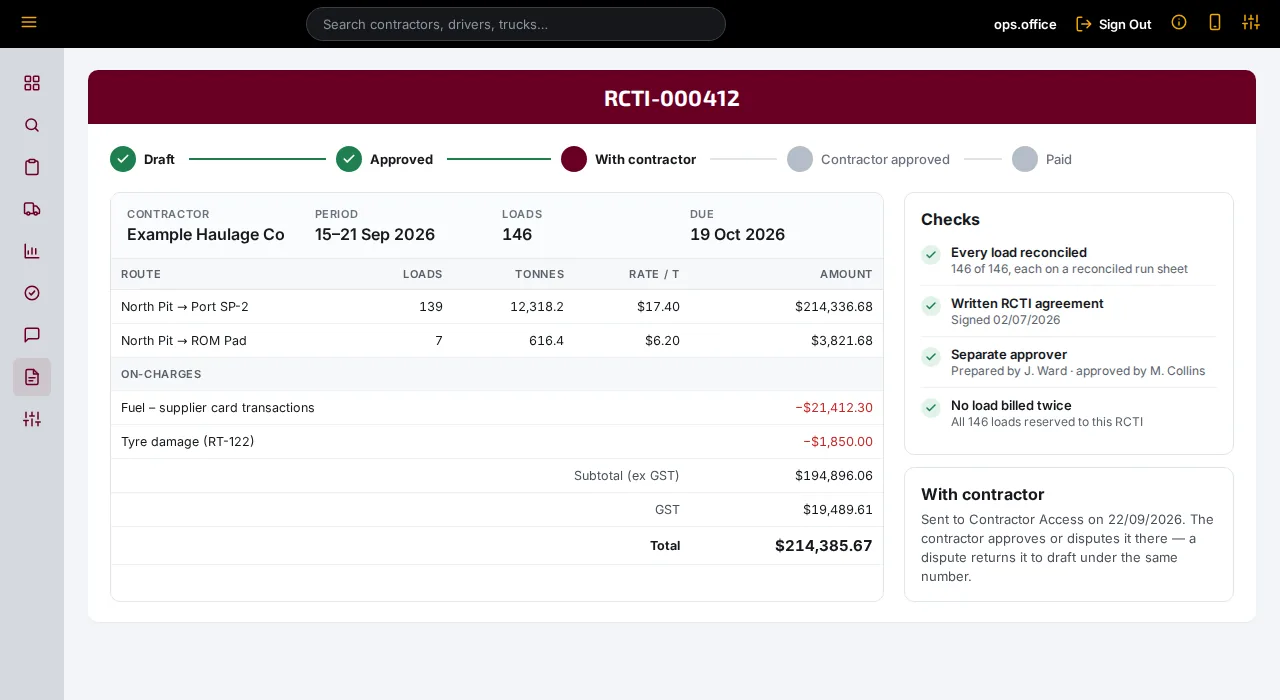Click the ops.office account label

tap(1025, 24)
